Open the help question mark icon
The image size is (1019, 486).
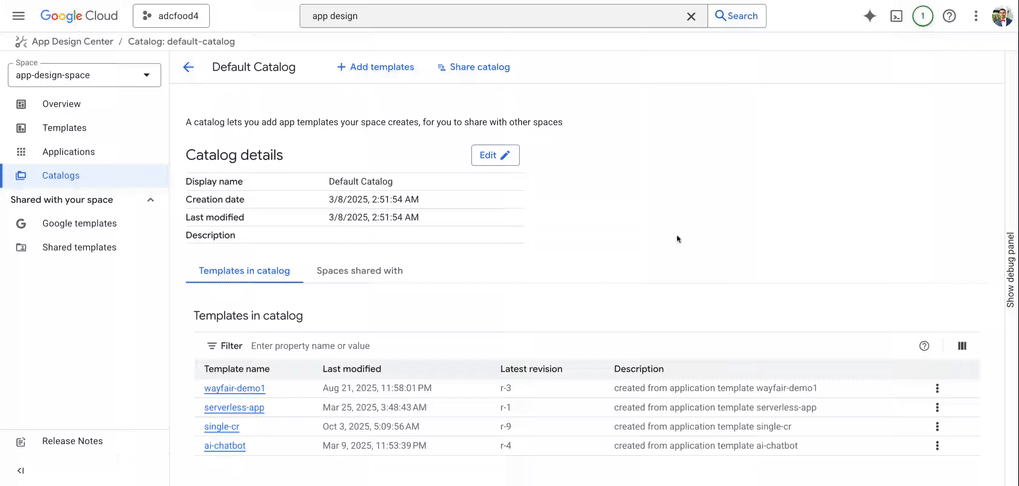tap(949, 16)
